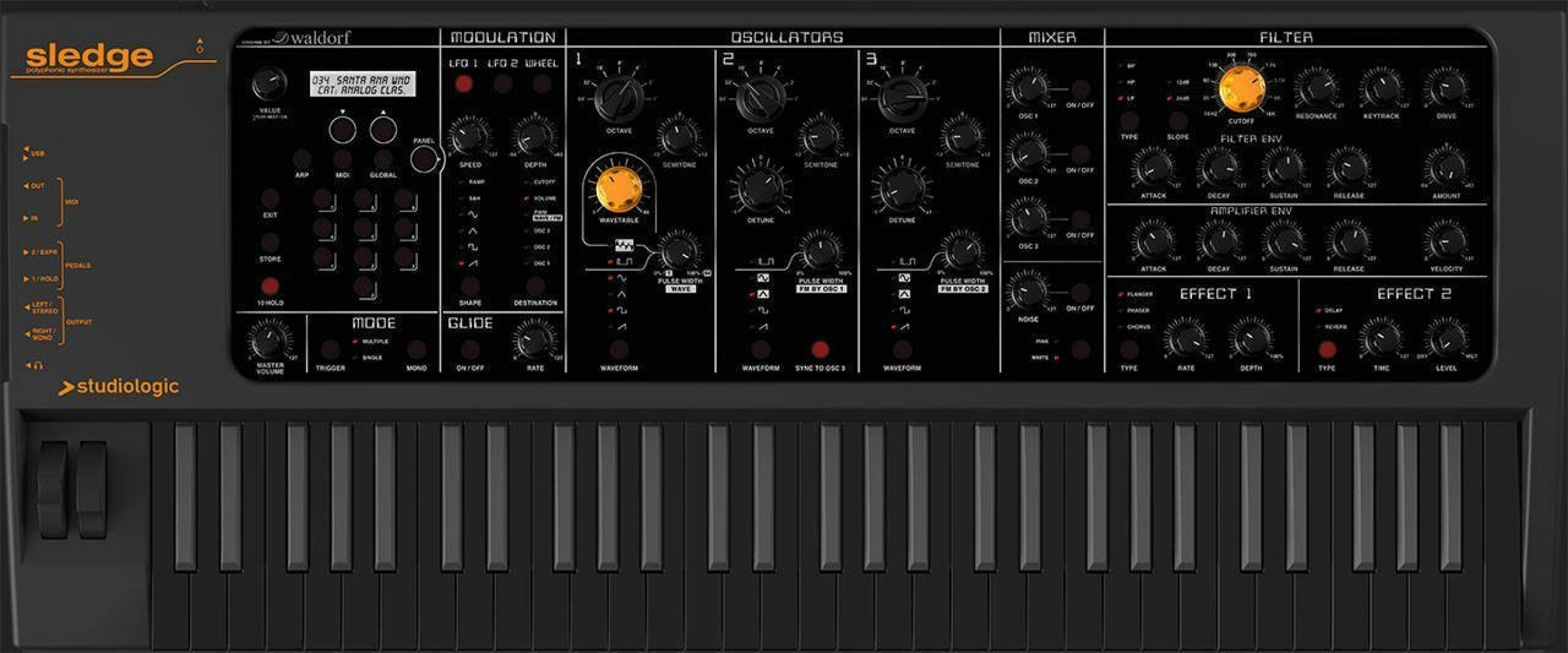Toggle the Glide On/Off button
This screenshot has width=1568, height=653.
pos(470,349)
